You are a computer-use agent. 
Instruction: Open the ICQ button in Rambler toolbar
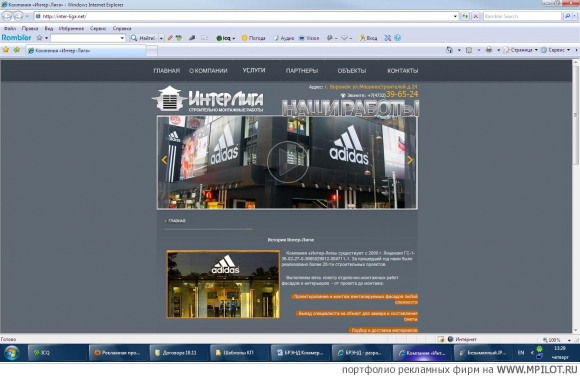coord(225,38)
